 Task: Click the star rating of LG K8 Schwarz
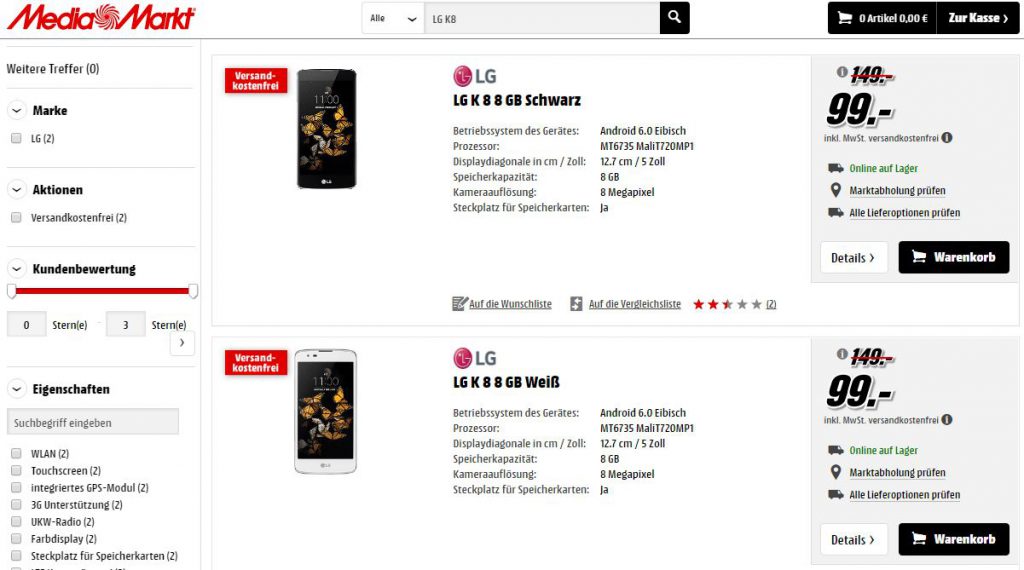coord(727,304)
